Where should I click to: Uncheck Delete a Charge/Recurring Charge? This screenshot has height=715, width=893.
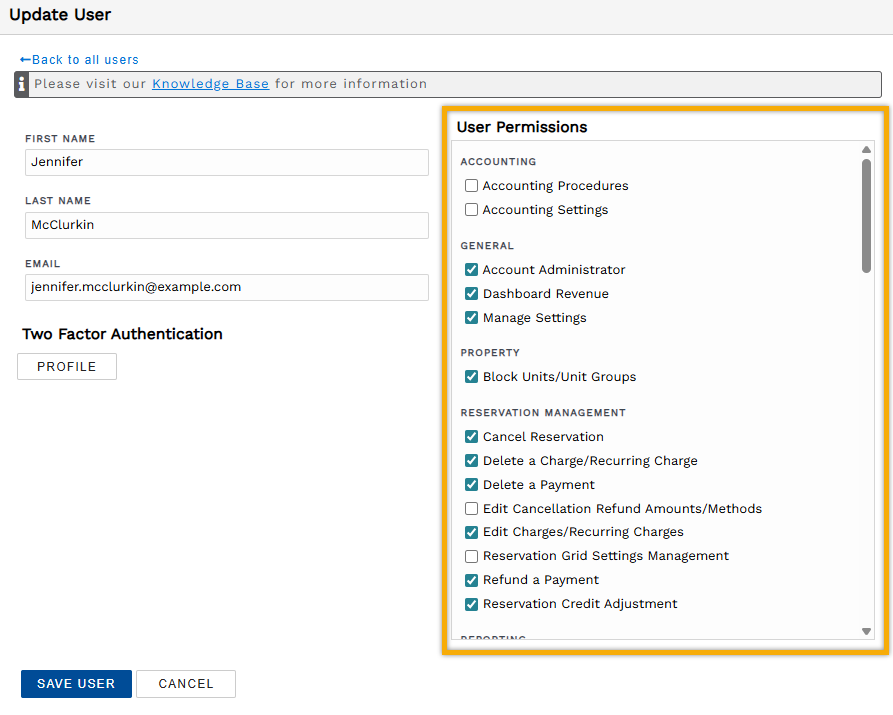click(471, 460)
